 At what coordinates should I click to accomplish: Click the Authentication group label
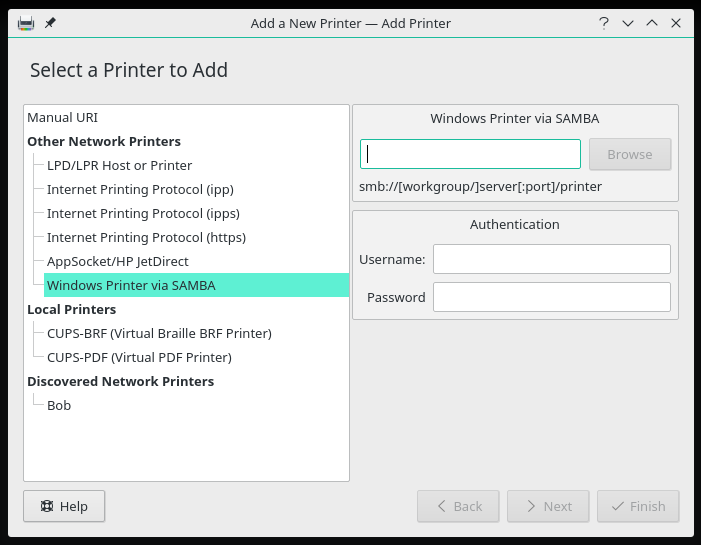(x=515, y=224)
